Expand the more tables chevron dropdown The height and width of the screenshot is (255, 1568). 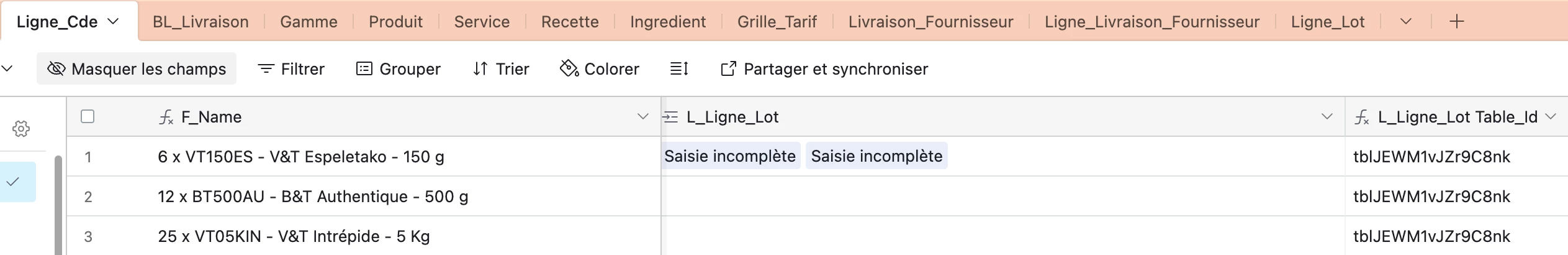click(x=1406, y=22)
